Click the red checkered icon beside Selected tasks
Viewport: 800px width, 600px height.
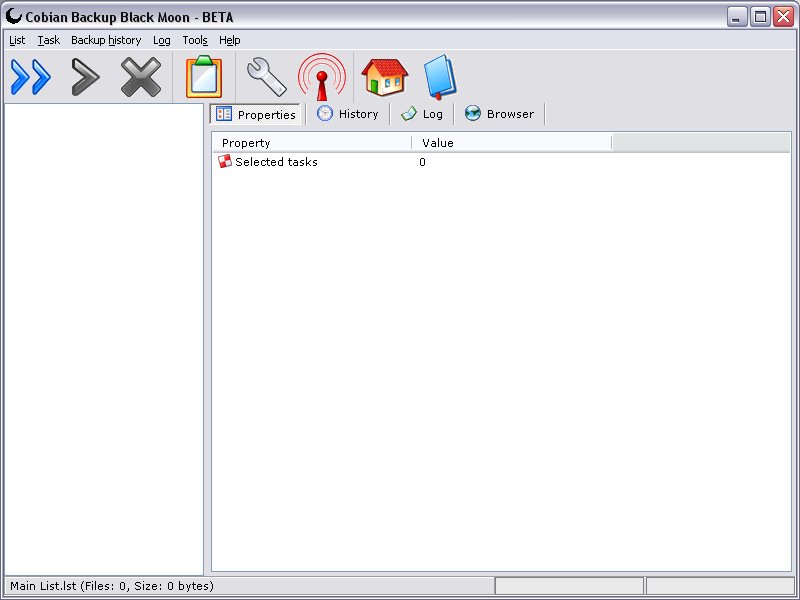point(225,162)
